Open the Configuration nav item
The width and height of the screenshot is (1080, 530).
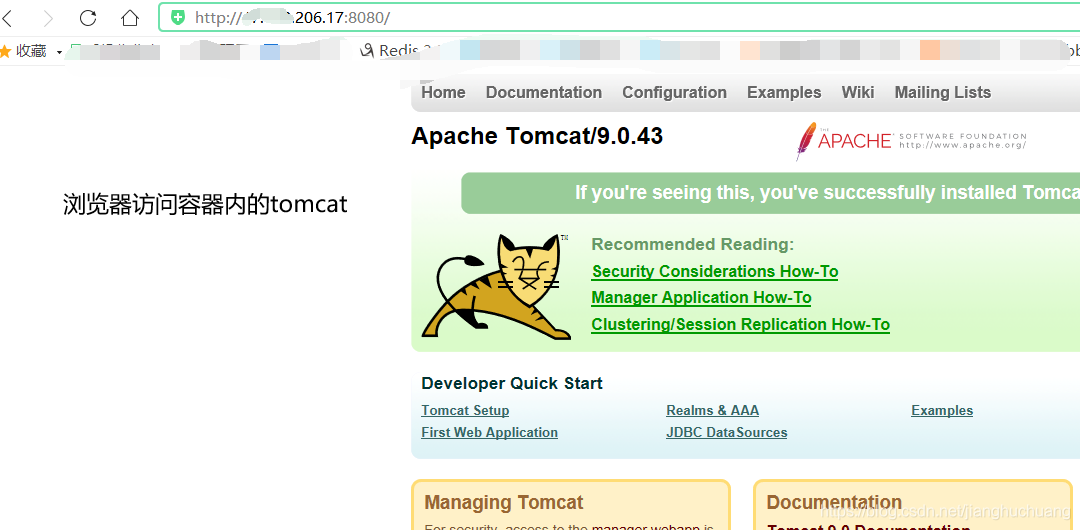point(674,92)
